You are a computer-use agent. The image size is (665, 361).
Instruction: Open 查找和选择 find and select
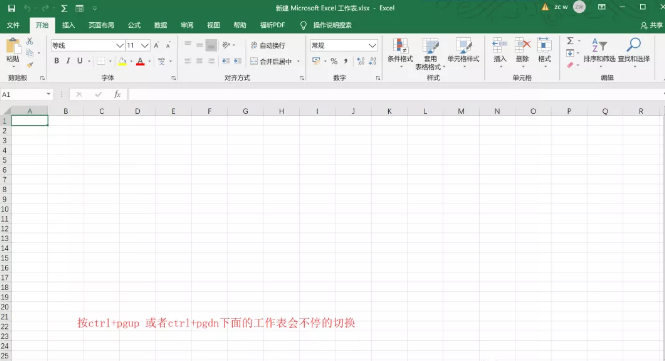coord(634,52)
